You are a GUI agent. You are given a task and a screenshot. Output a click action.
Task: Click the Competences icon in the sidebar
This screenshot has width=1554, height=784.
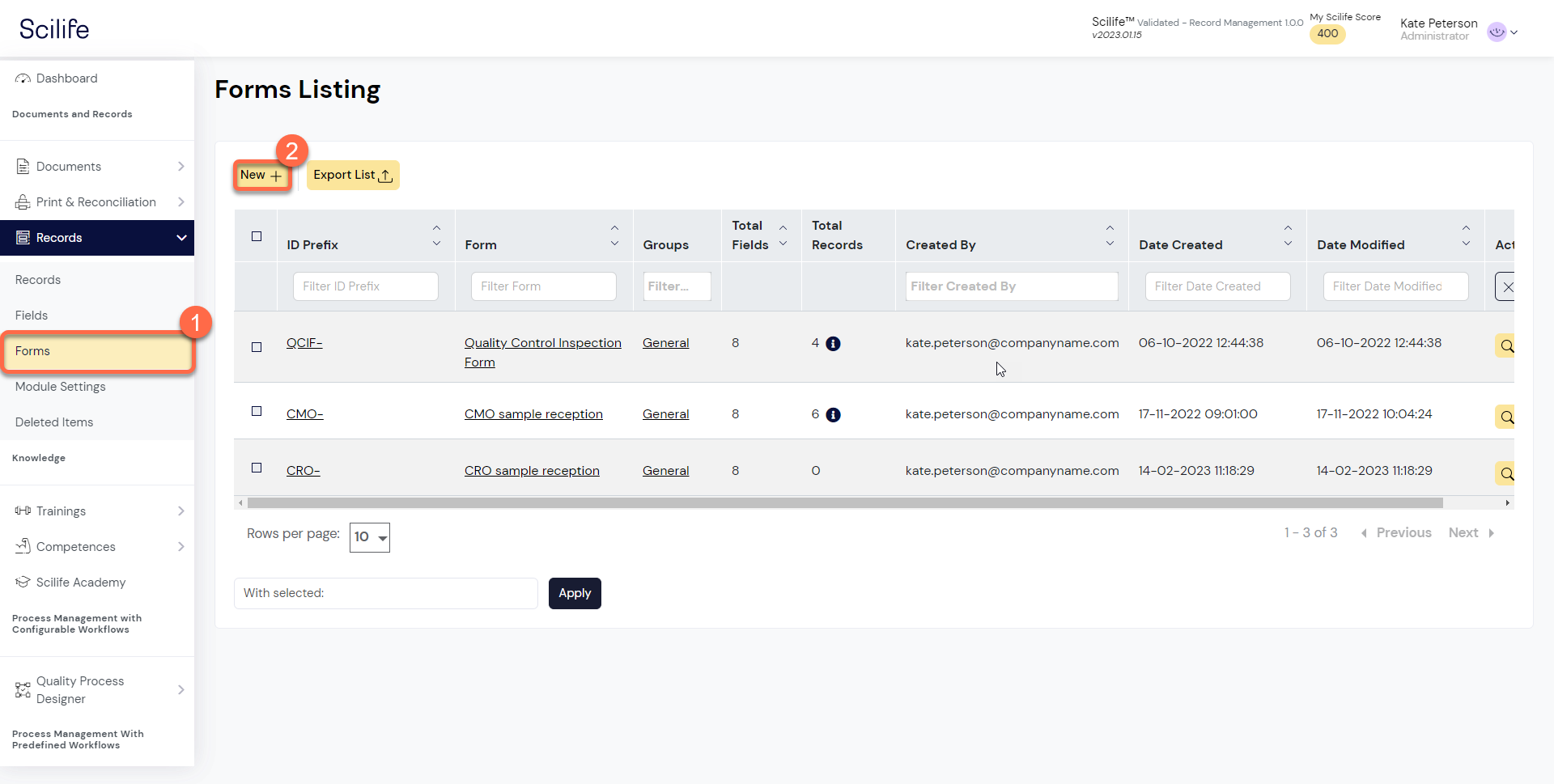point(23,546)
